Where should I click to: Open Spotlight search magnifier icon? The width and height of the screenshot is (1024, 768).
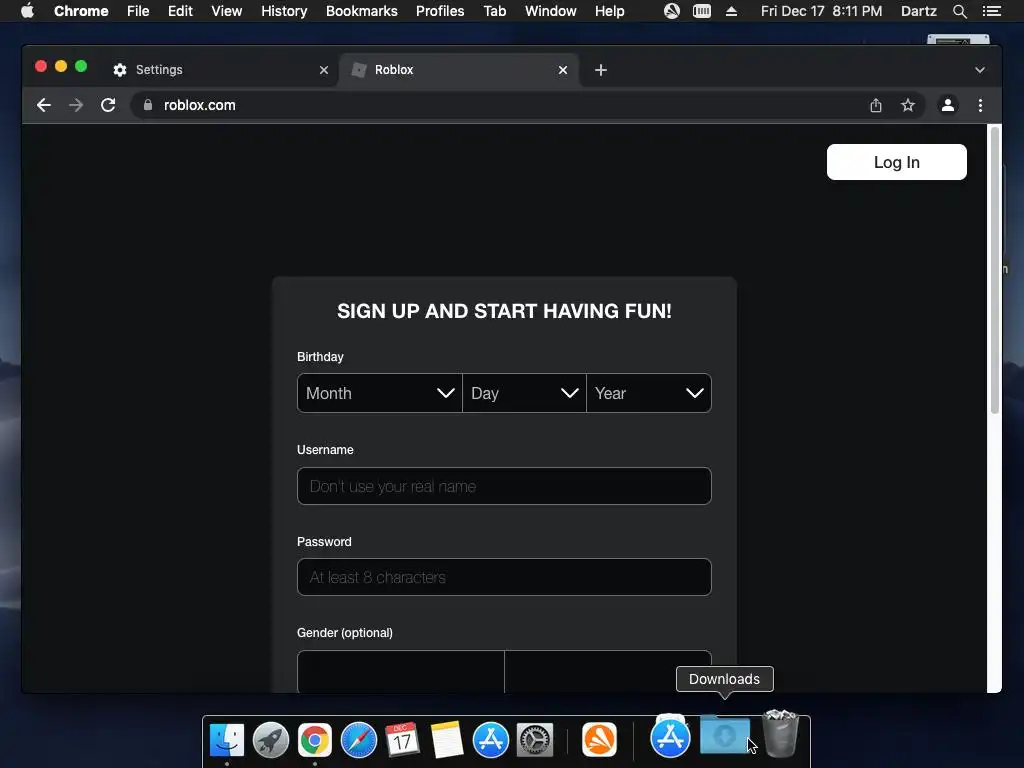click(x=960, y=11)
